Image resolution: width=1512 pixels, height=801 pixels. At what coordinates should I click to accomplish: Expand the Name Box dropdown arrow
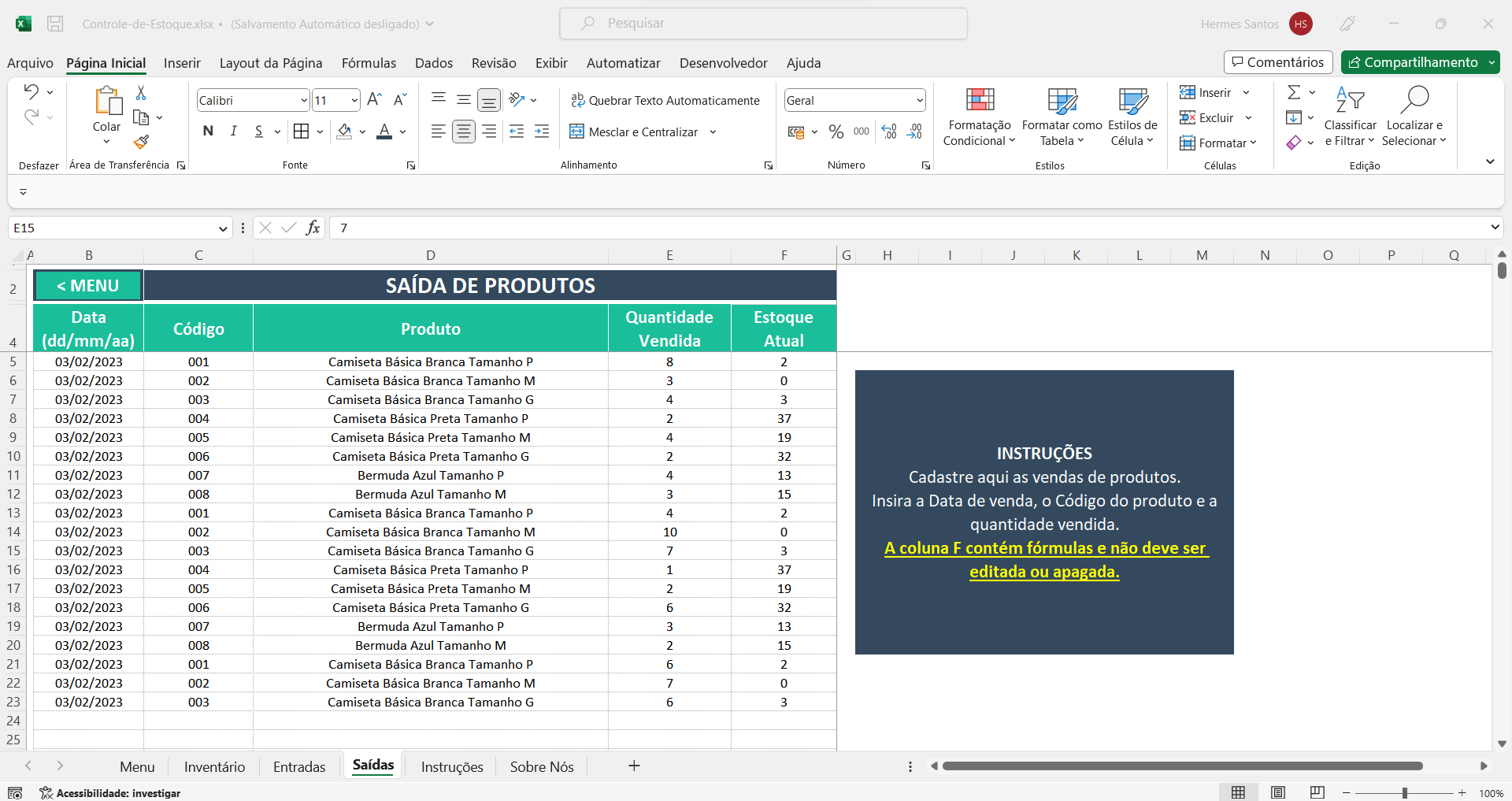223,228
